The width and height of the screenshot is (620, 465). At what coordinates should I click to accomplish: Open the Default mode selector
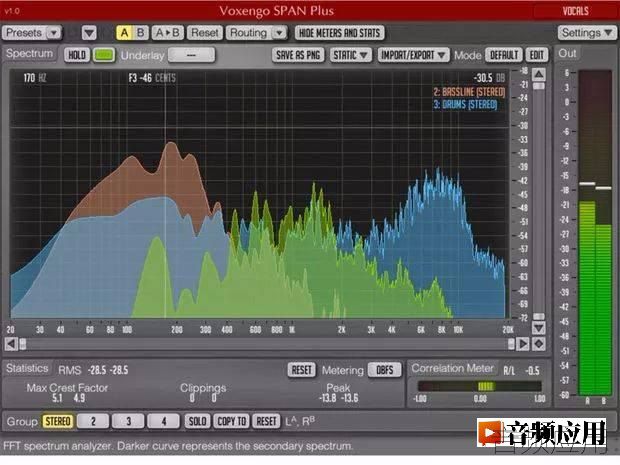tap(503, 55)
